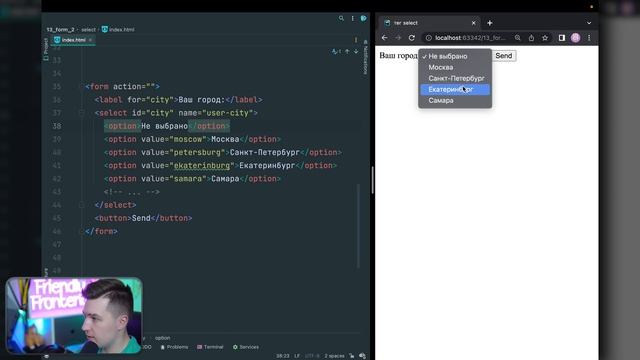The image size is (640, 360).
Task: Click 'Не выбрано' text in code line 38
Action: point(164,126)
